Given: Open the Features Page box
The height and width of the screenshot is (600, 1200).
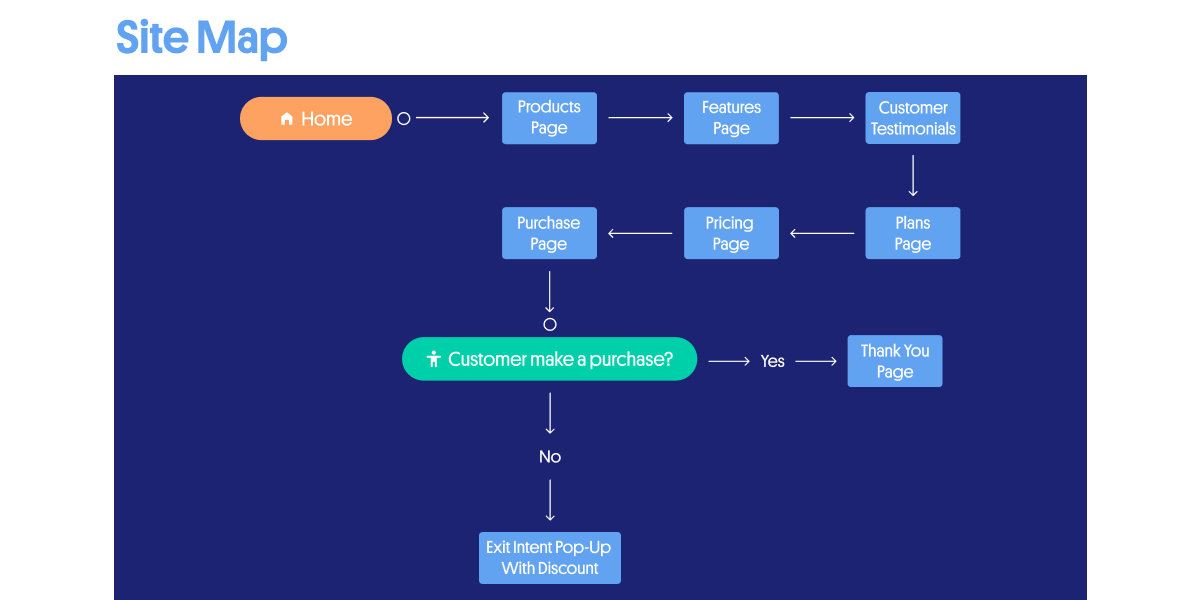Looking at the screenshot, I should coord(731,118).
